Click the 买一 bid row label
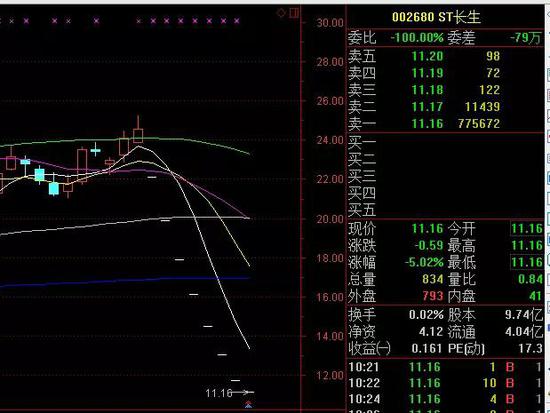The height and width of the screenshot is (413, 550). point(362,142)
